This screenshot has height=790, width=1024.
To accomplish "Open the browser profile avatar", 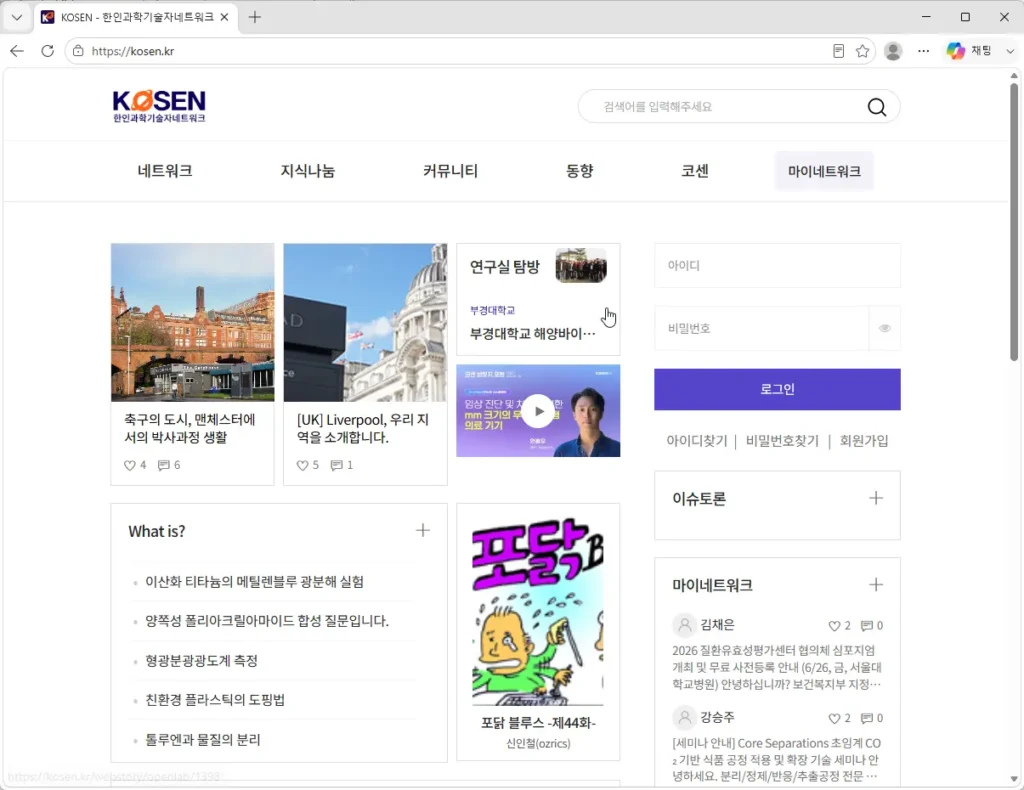I will 893,51.
